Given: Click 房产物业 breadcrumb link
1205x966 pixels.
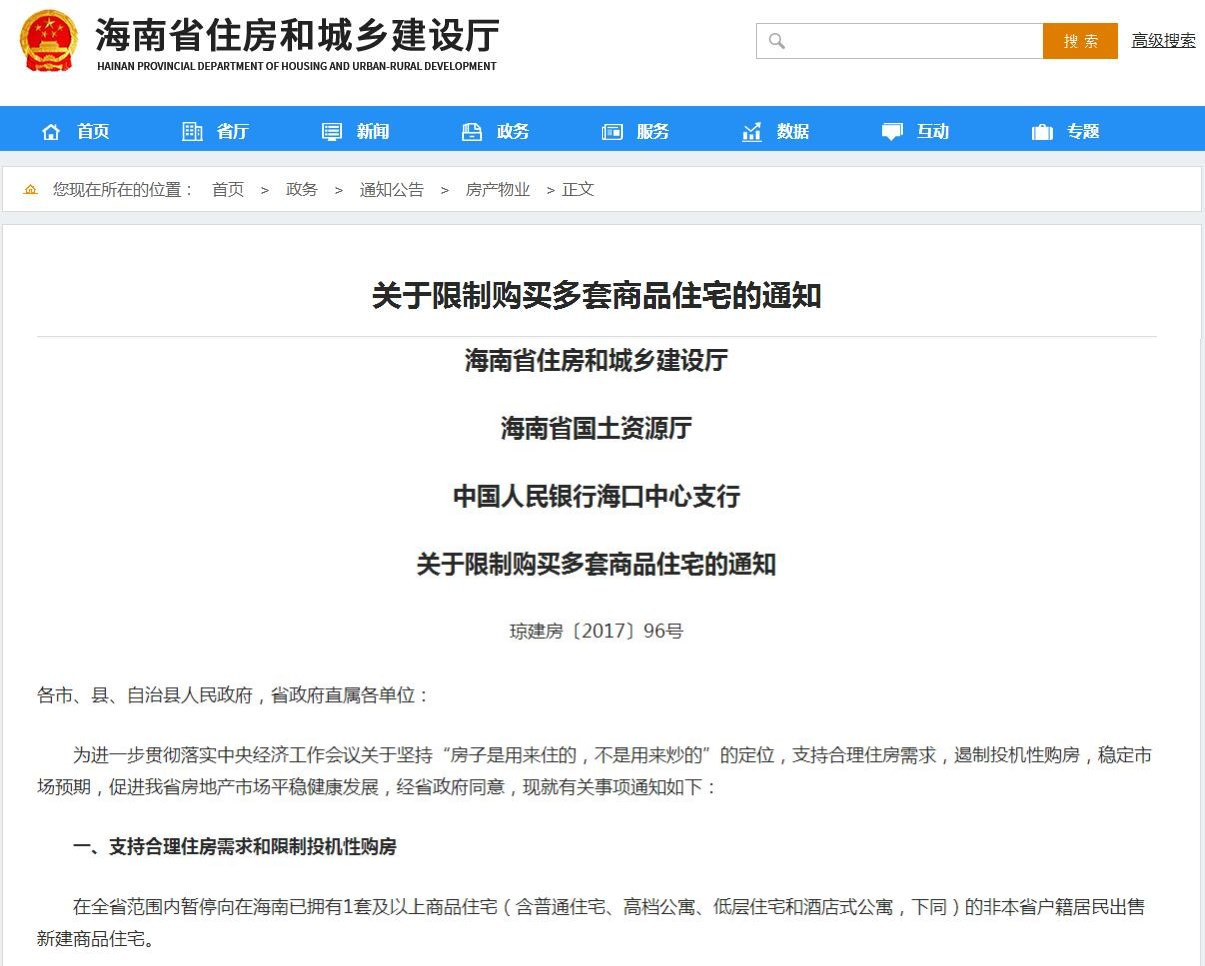Looking at the screenshot, I should [498, 190].
